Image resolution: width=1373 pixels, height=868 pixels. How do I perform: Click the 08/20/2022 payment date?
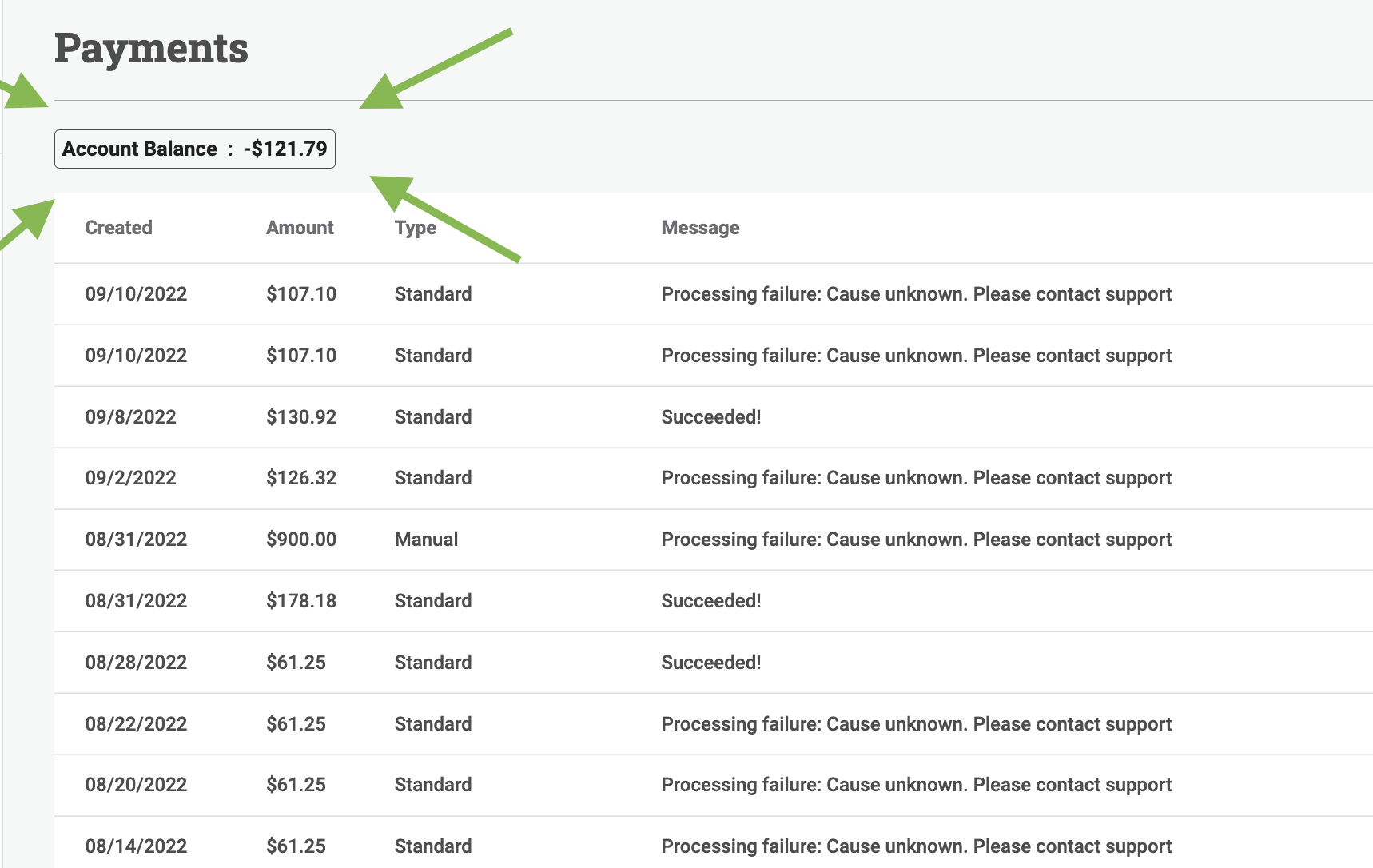coord(136,785)
